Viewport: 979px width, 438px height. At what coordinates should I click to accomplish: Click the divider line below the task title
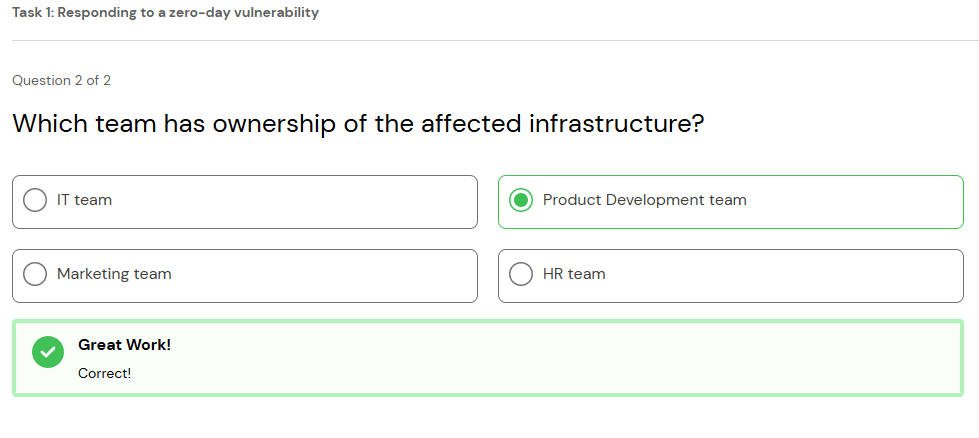coord(489,41)
